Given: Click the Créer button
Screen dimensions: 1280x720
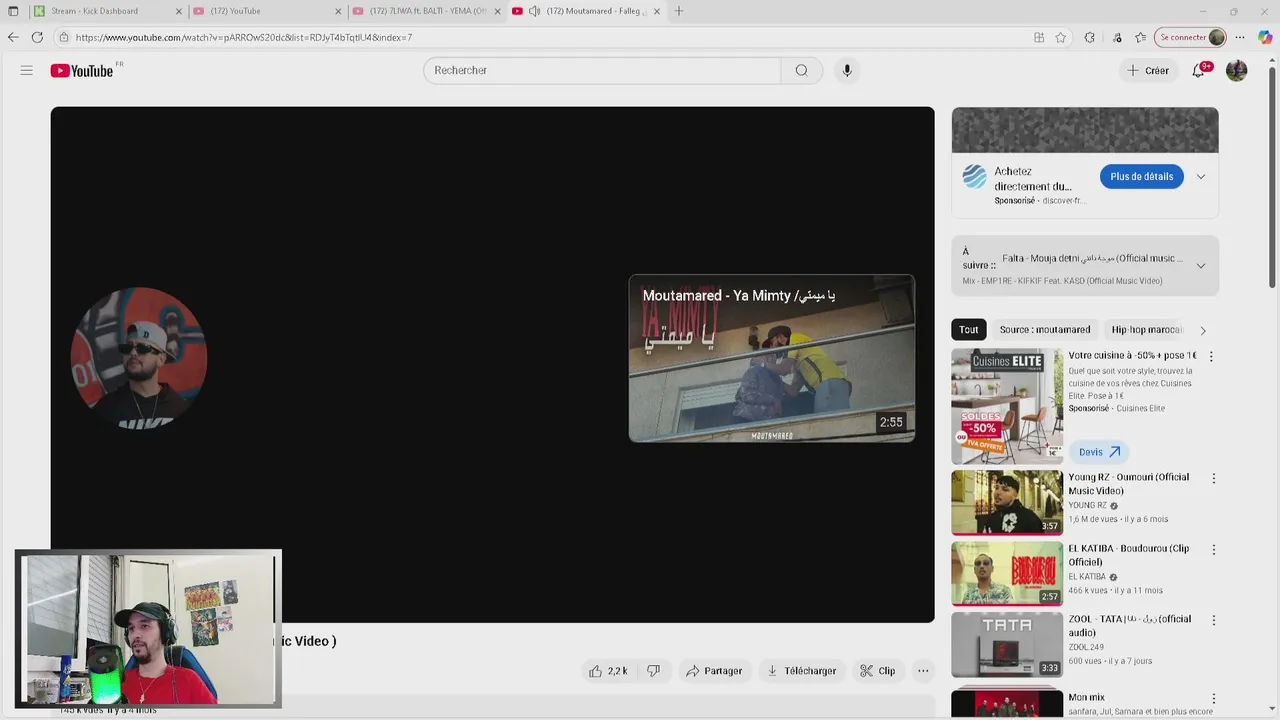Looking at the screenshot, I should coord(1149,70).
